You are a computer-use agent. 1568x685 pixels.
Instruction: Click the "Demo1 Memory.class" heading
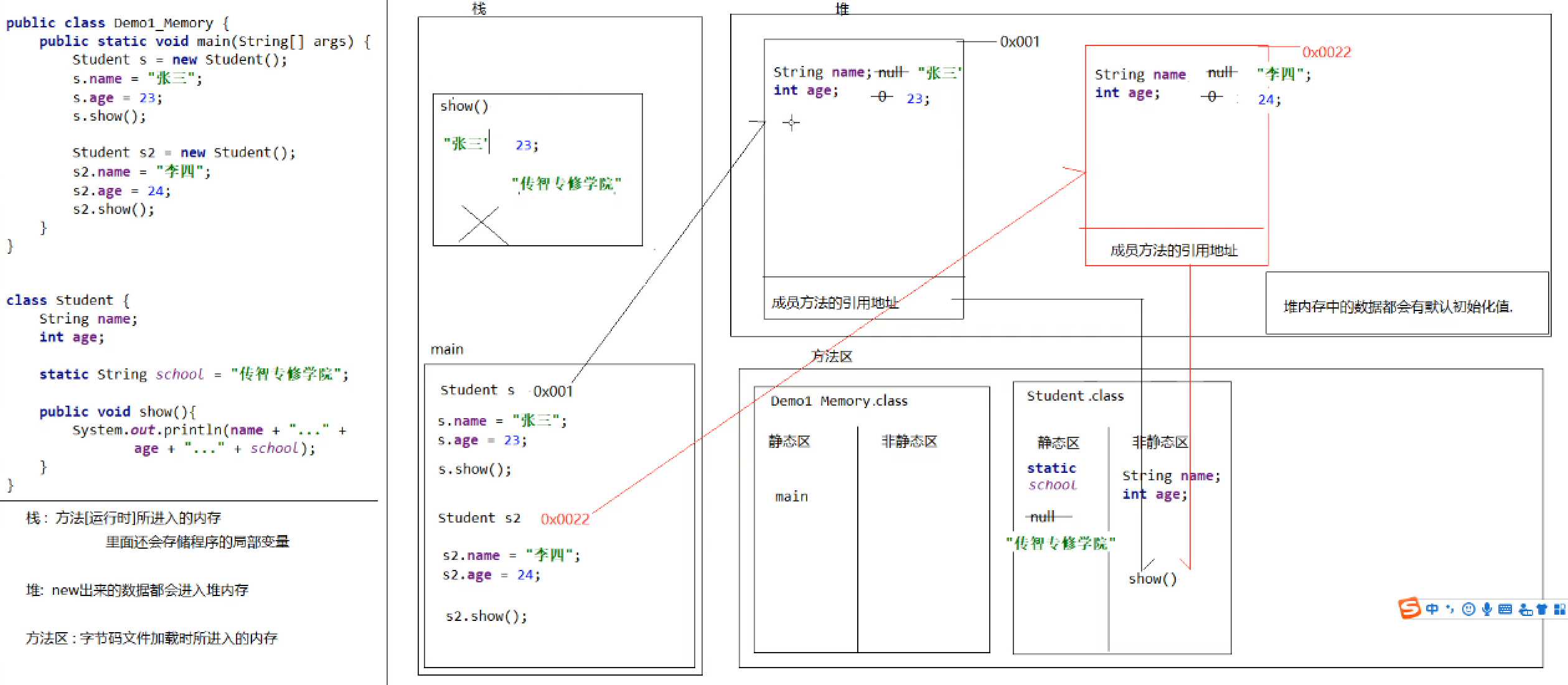coord(839,401)
